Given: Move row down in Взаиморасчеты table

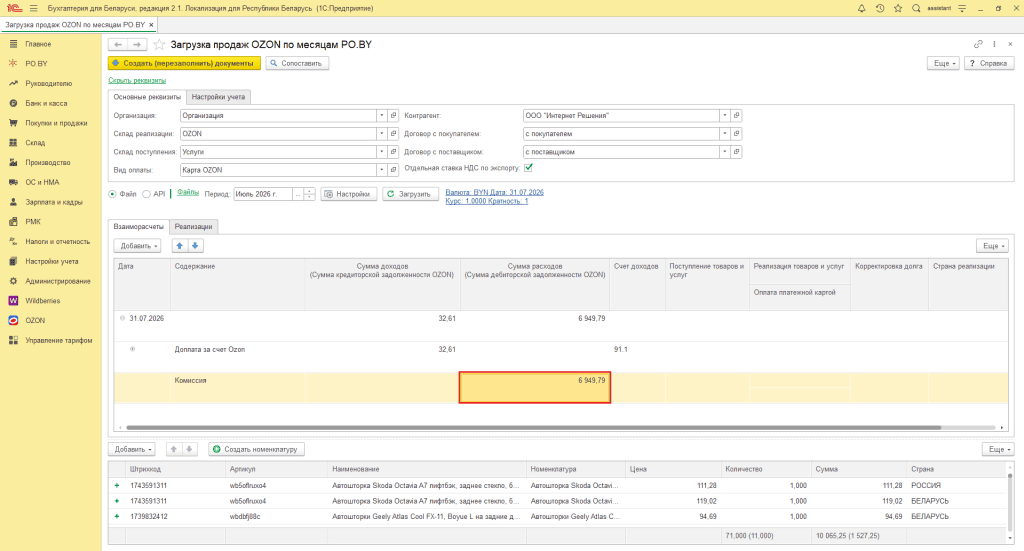Looking at the screenshot, I should (195, 245).
